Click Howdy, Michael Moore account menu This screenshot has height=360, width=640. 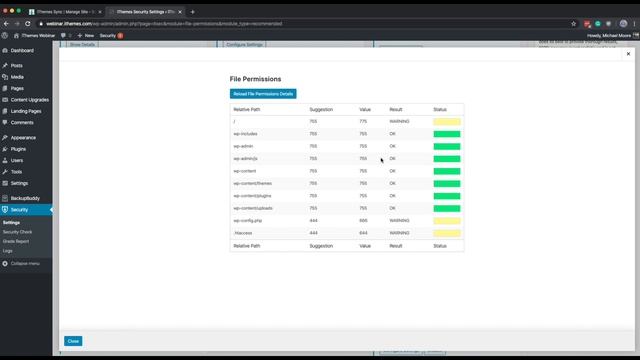(x=612, y=36)
